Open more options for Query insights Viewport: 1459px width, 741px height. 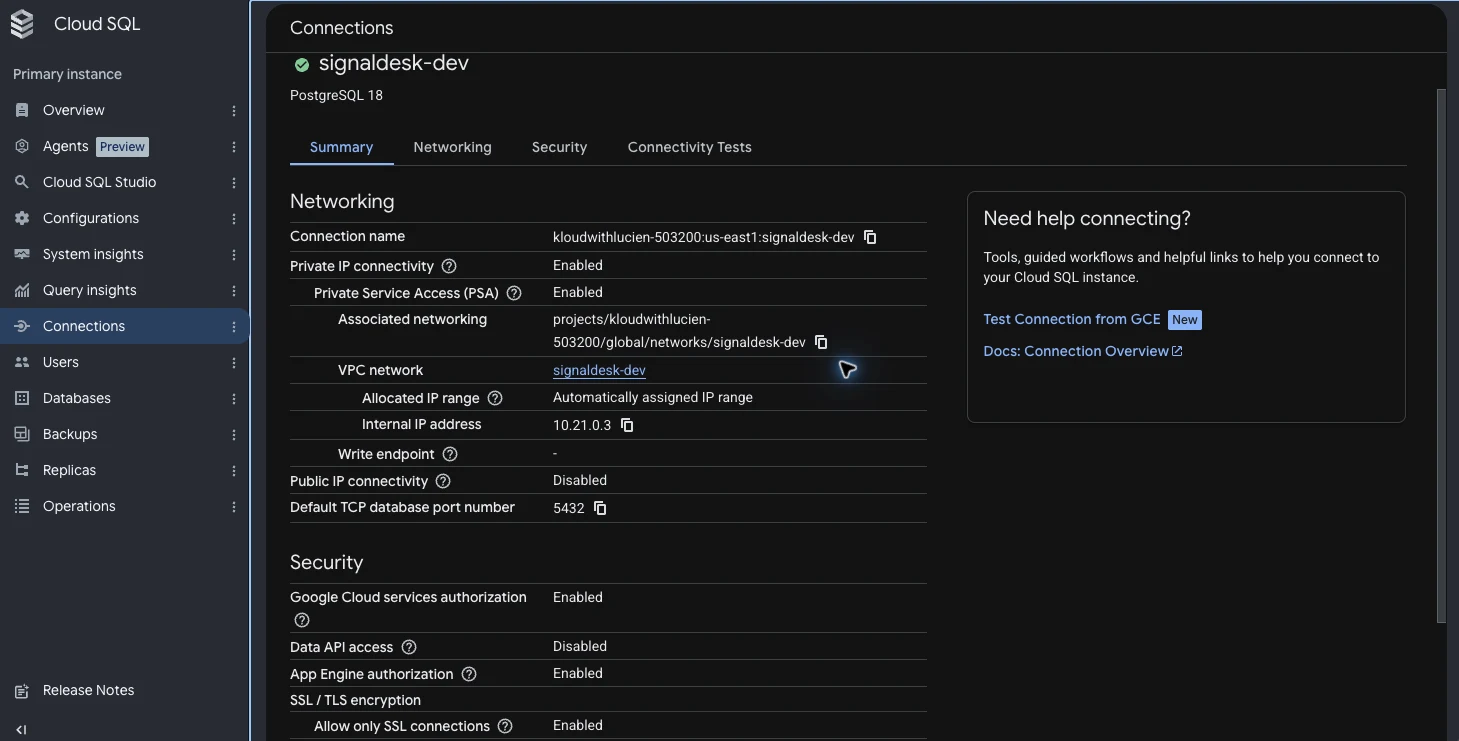pos(234,291)
